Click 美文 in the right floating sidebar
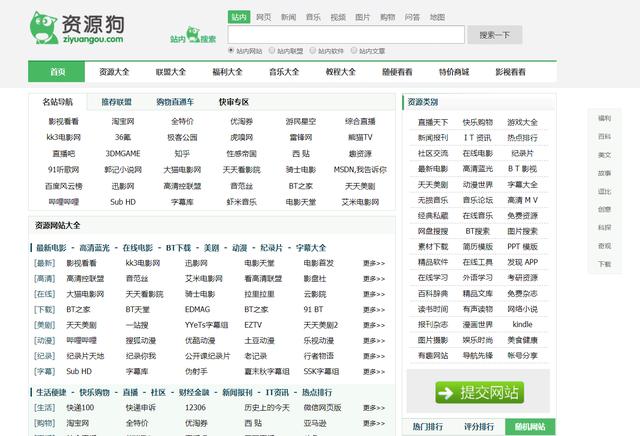The height and width of the screenshot is (436, 640). tap(604, 155)
